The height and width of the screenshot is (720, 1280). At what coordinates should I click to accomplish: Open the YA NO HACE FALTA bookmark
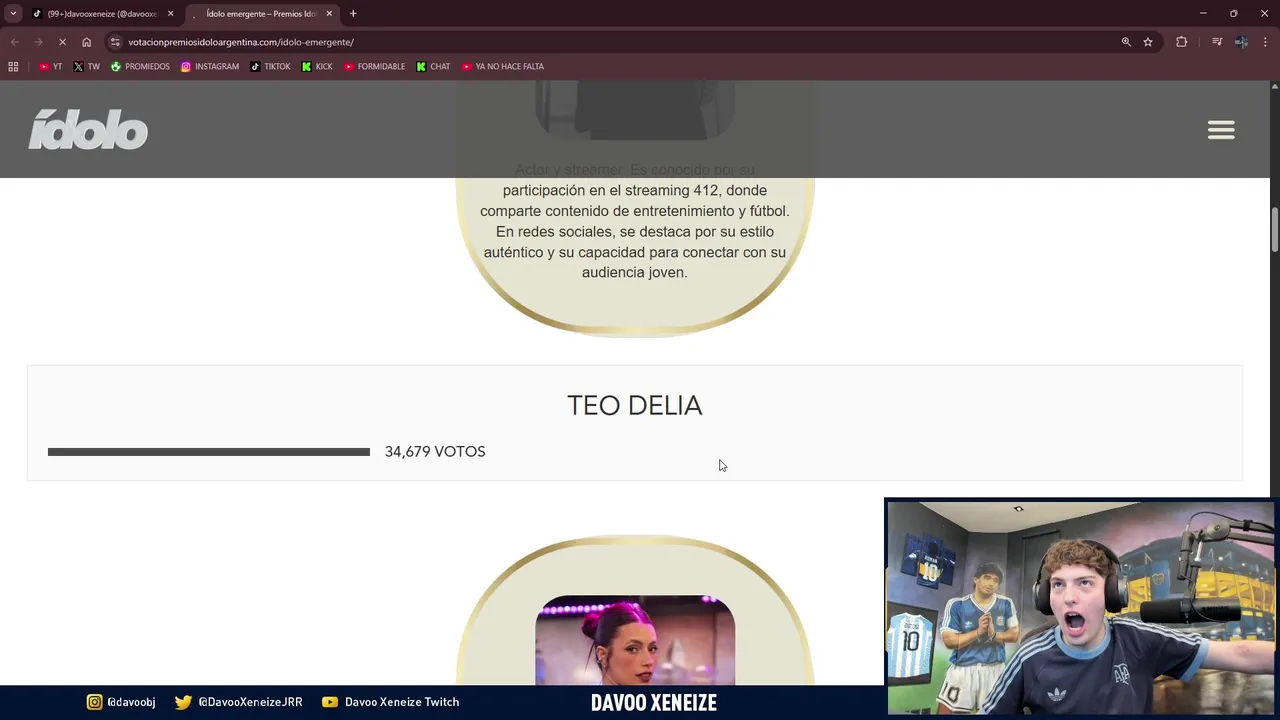point(503,67)
